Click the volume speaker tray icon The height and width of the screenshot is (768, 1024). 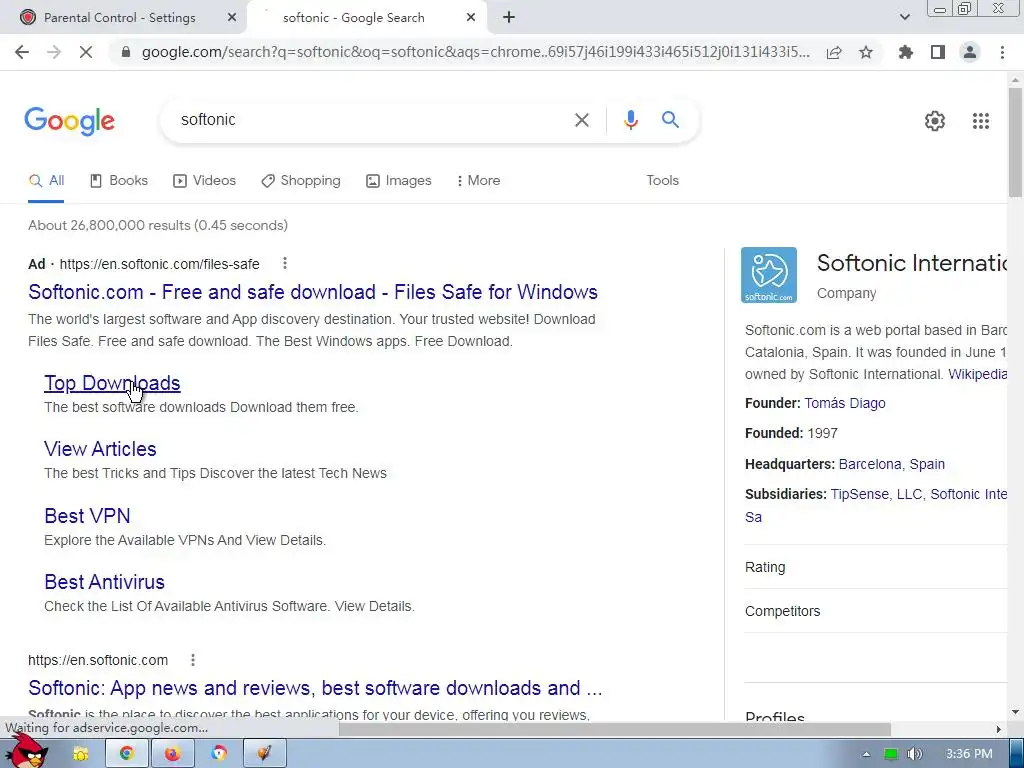914,754
